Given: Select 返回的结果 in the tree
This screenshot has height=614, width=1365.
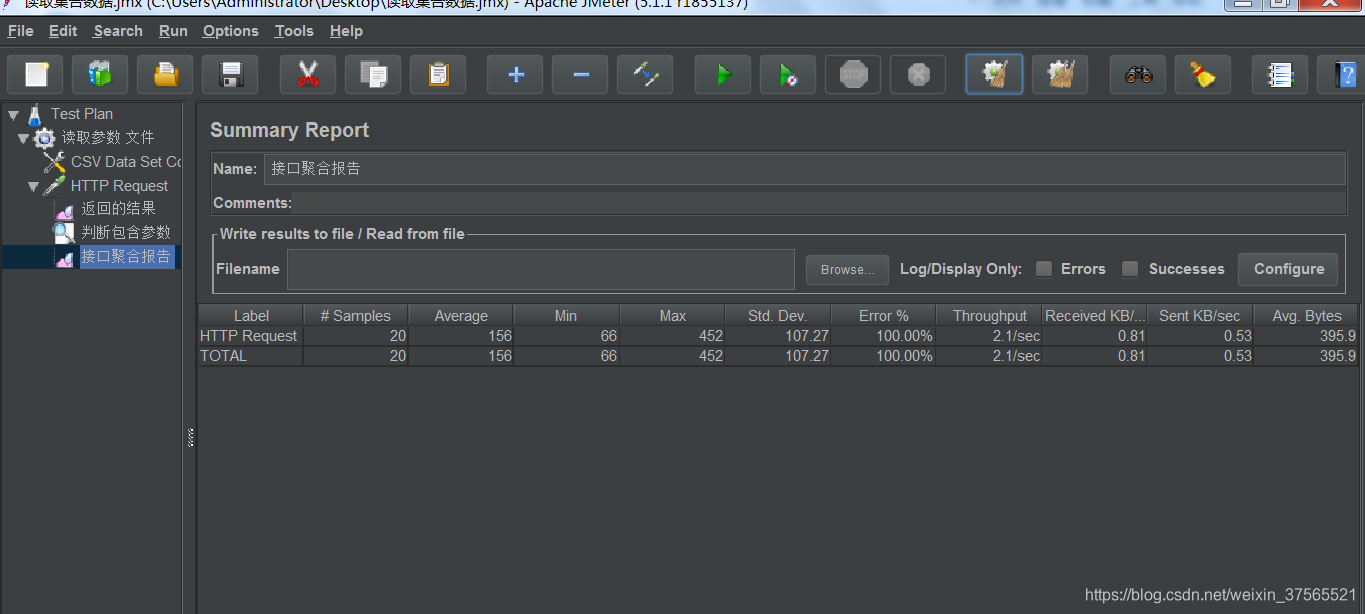Looking at the screenshot, I should point(118,209).
